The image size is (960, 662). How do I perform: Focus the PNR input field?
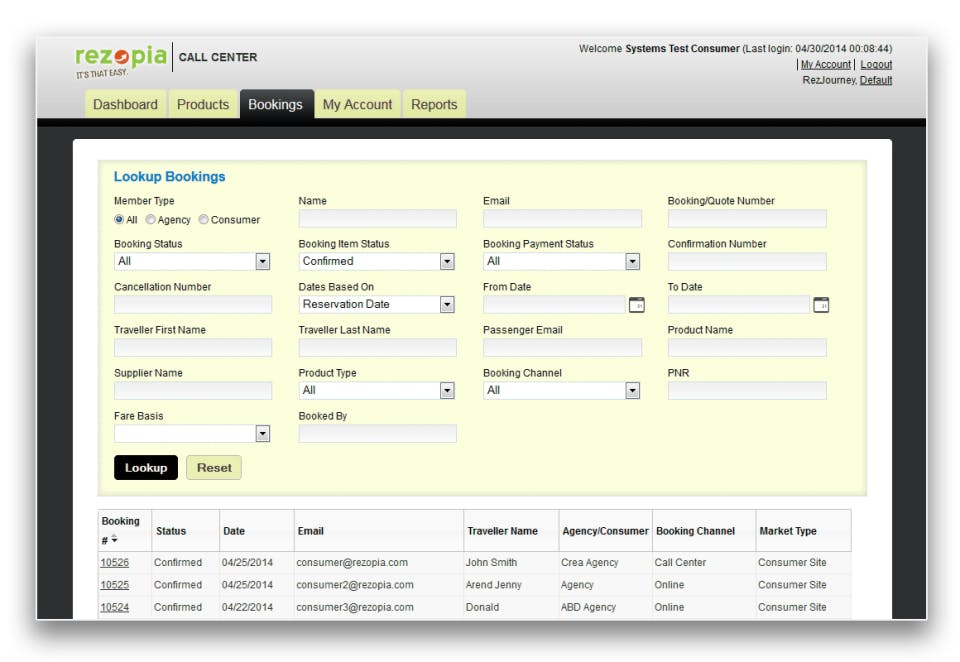pos(747,391)
